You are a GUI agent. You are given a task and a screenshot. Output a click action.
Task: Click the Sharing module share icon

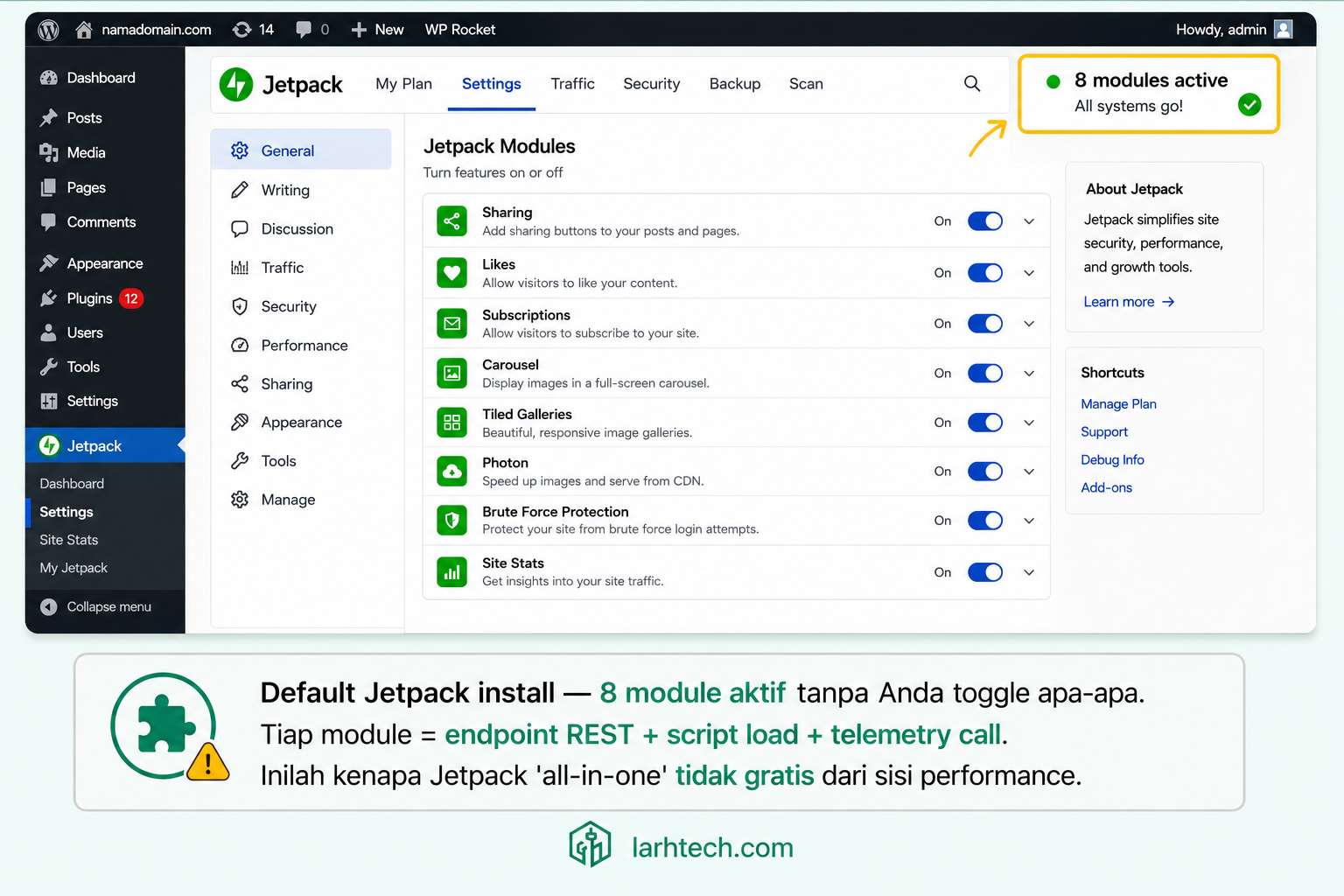tap(451, 221)
